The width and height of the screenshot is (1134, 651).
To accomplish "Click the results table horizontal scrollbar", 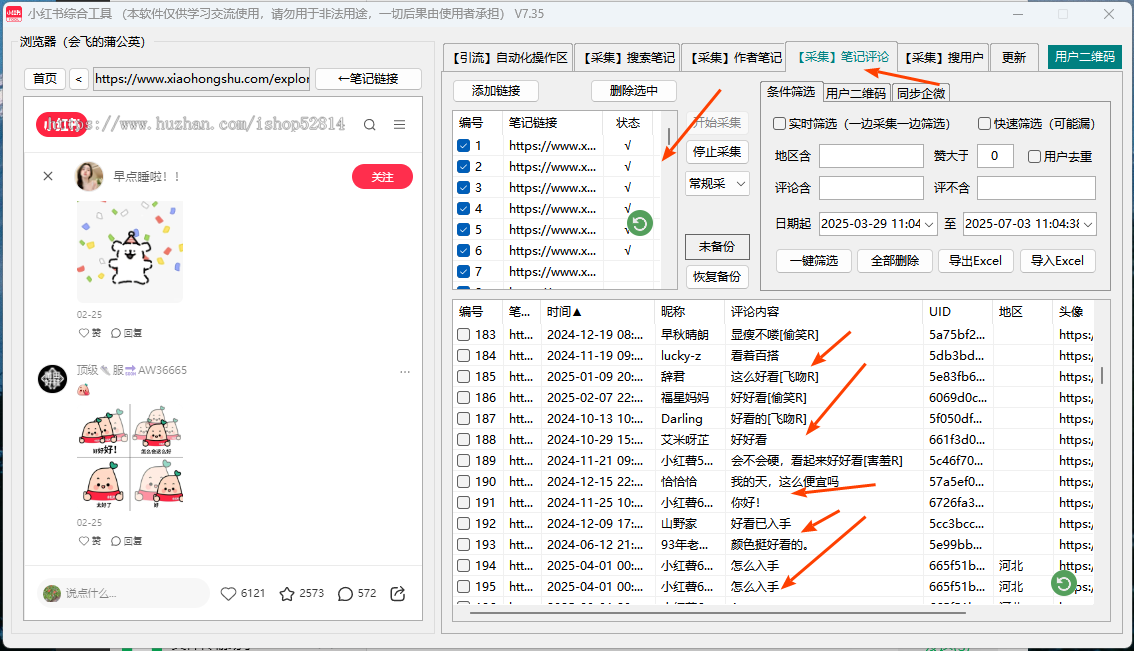I will (717, 613).
